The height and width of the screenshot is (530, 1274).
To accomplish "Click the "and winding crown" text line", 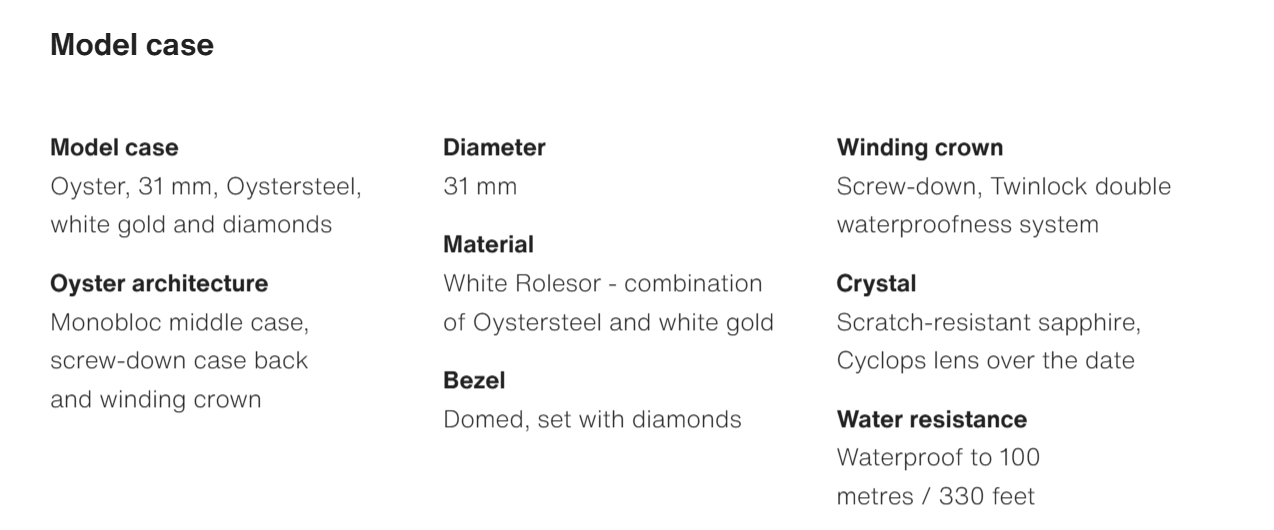I will (x=155, y=400).
